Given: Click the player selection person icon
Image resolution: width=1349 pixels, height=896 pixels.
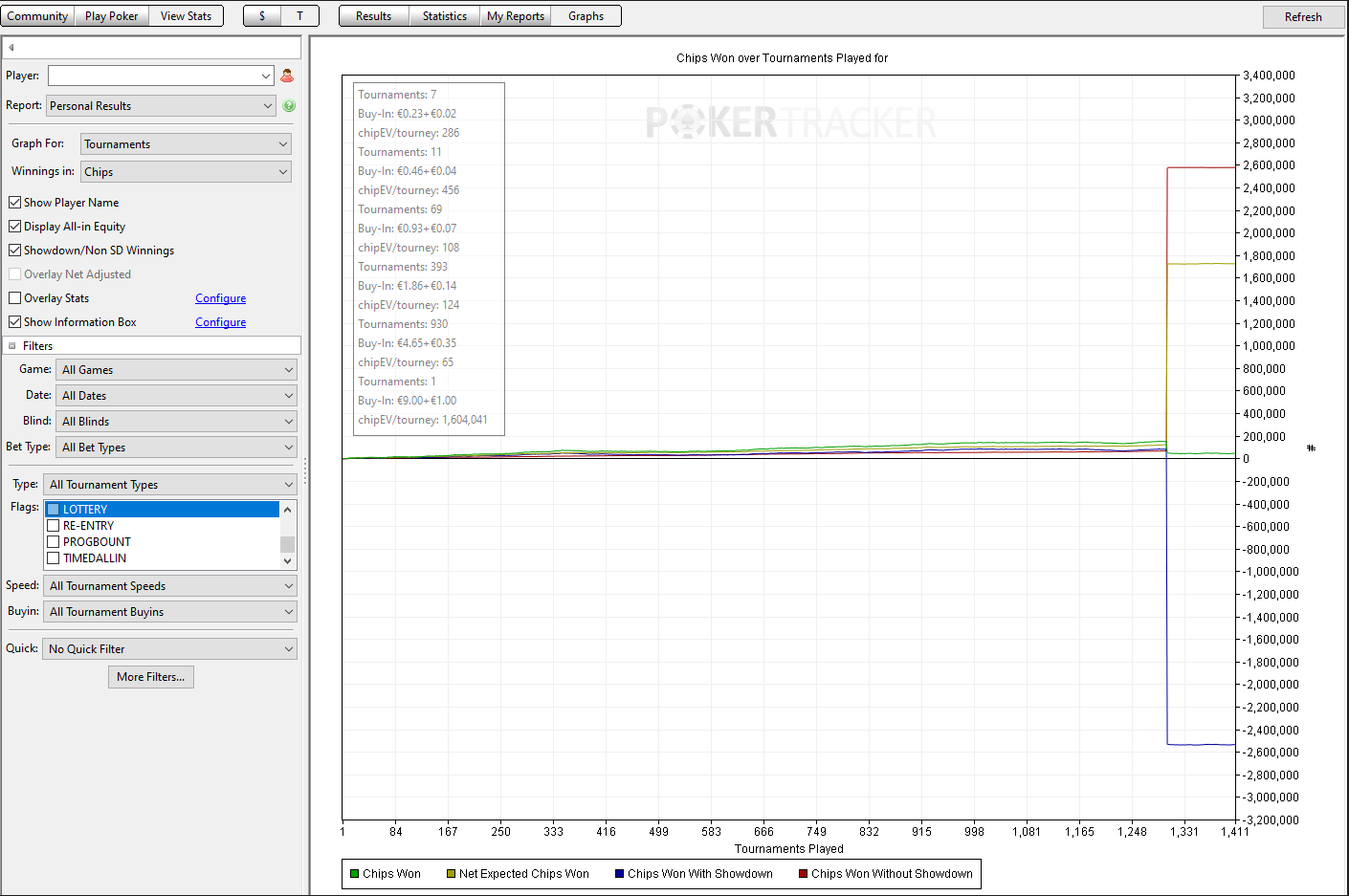Looking at the screenshot, I should click(287, 76).
